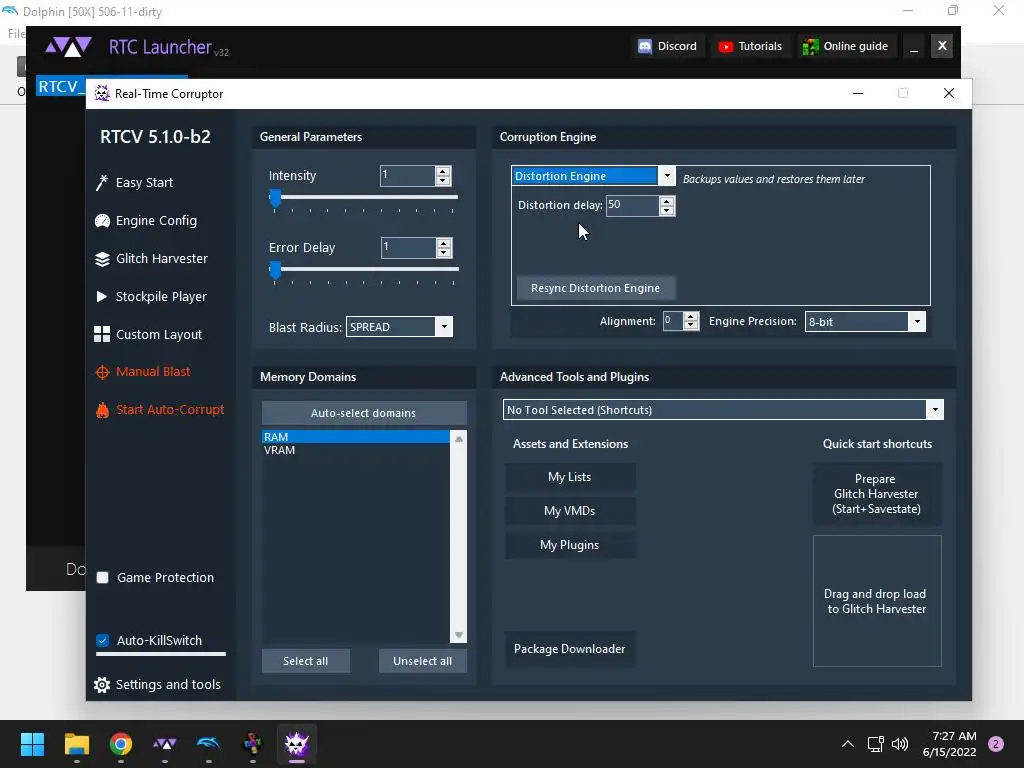Open Stockpile Player
Image resolution: width=1024 pixels, height=768 pixels.
click(x=161, y=296)
